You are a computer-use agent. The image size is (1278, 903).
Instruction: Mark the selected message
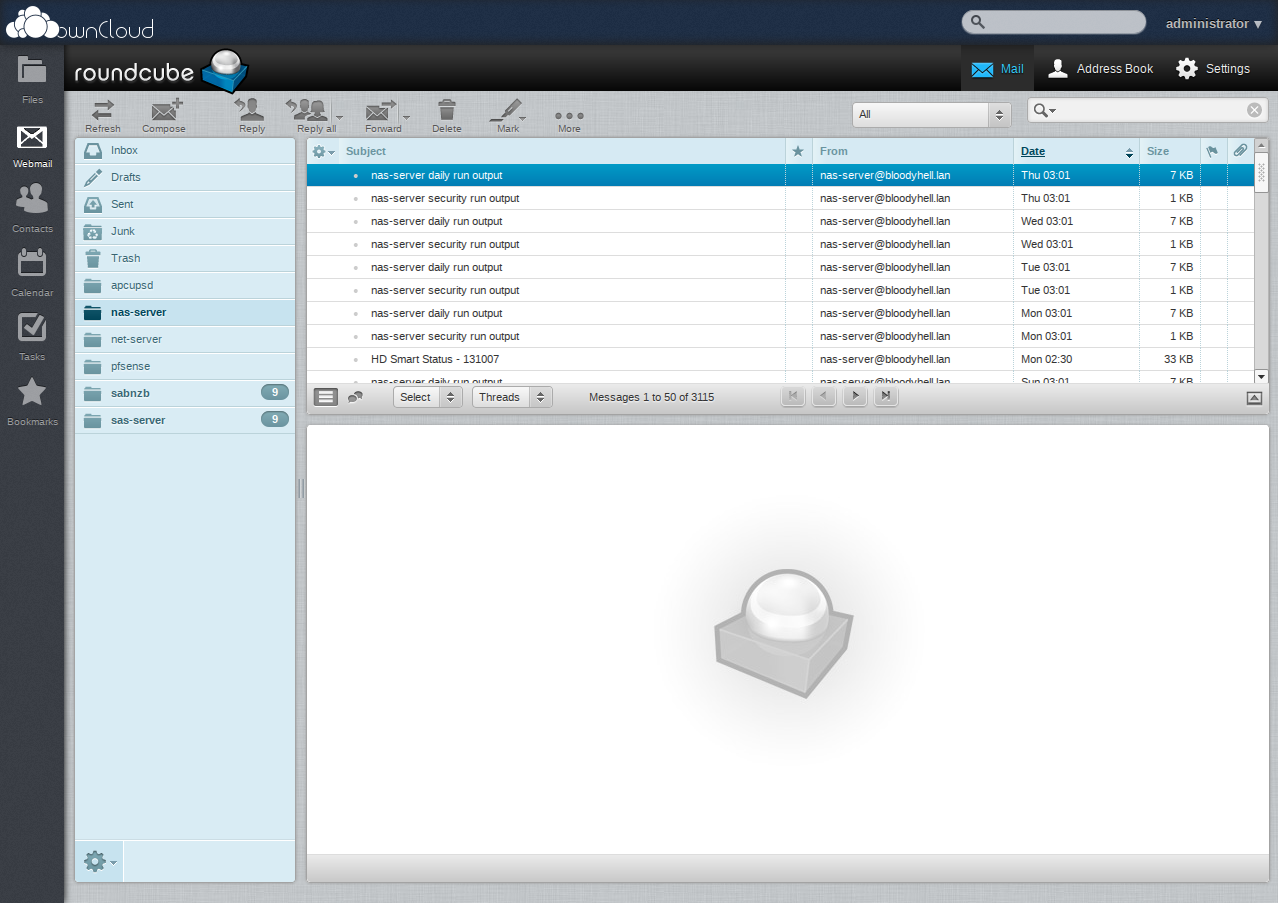click(508, 115)
